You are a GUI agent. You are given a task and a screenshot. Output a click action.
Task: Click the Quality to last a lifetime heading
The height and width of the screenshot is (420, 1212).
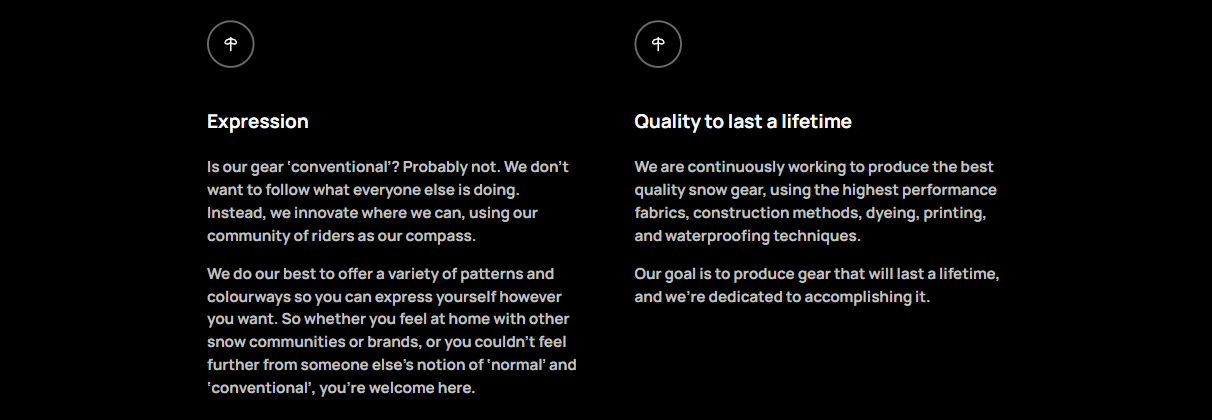coord(743,122)
